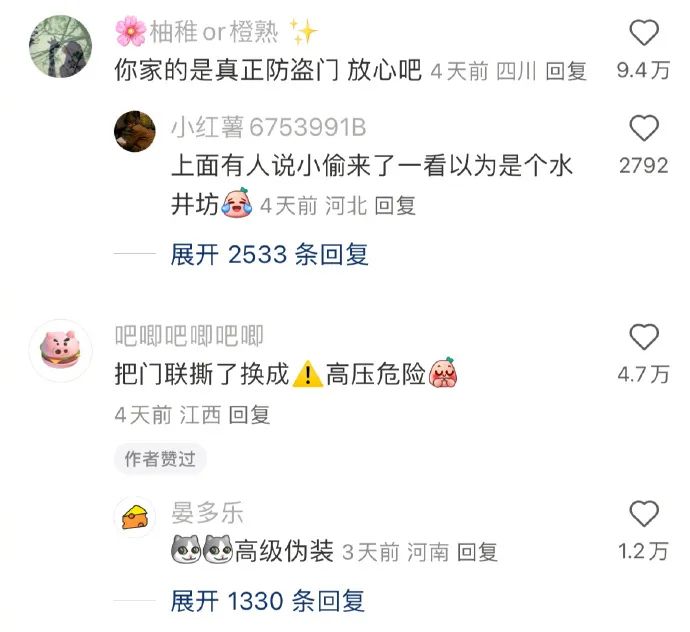The height and width of the screenshot is (632, 690).
Task: Expand the 2533 replies thread
Action: tap(269, 254)
